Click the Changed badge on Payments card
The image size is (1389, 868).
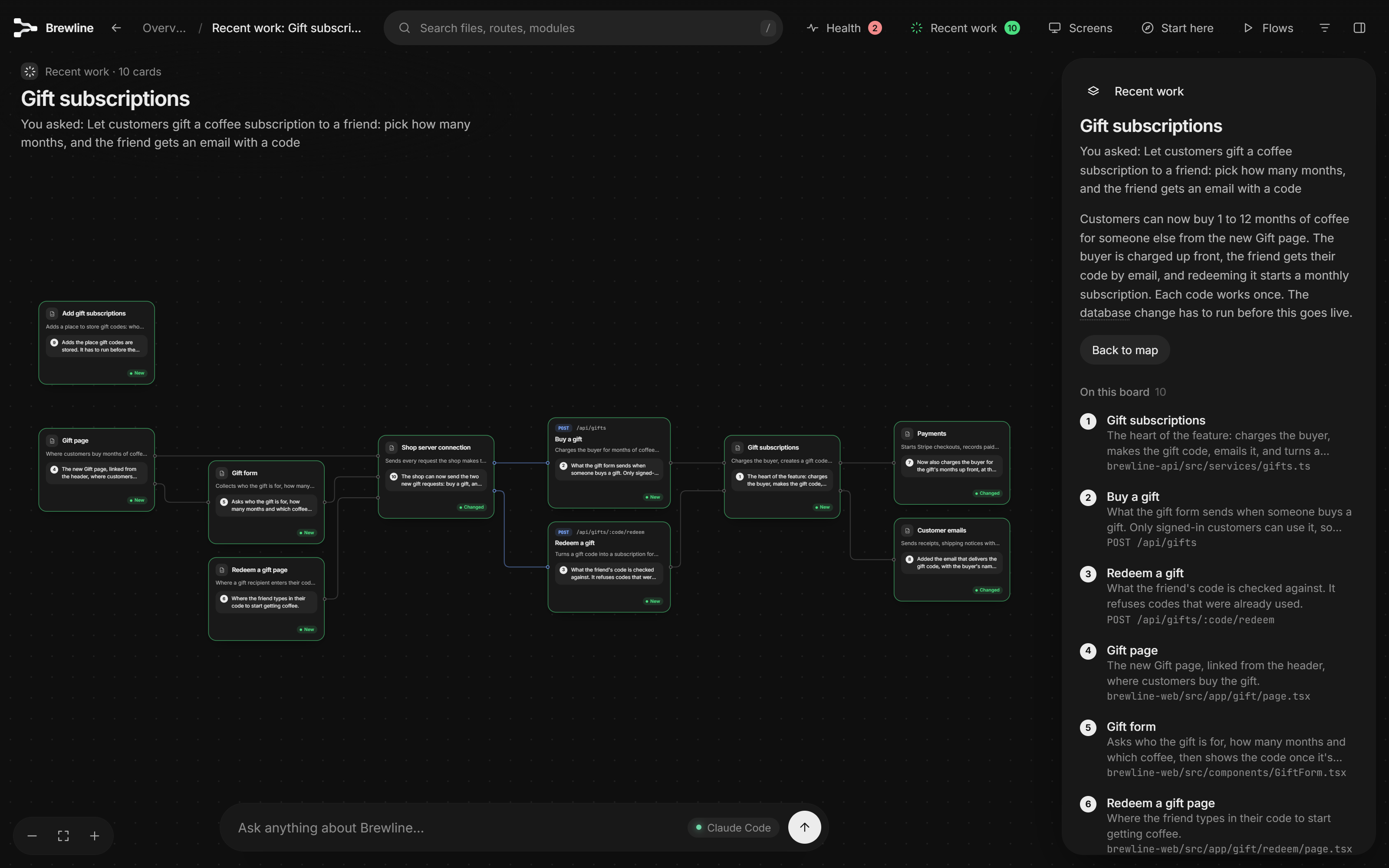tap(987, 493)
